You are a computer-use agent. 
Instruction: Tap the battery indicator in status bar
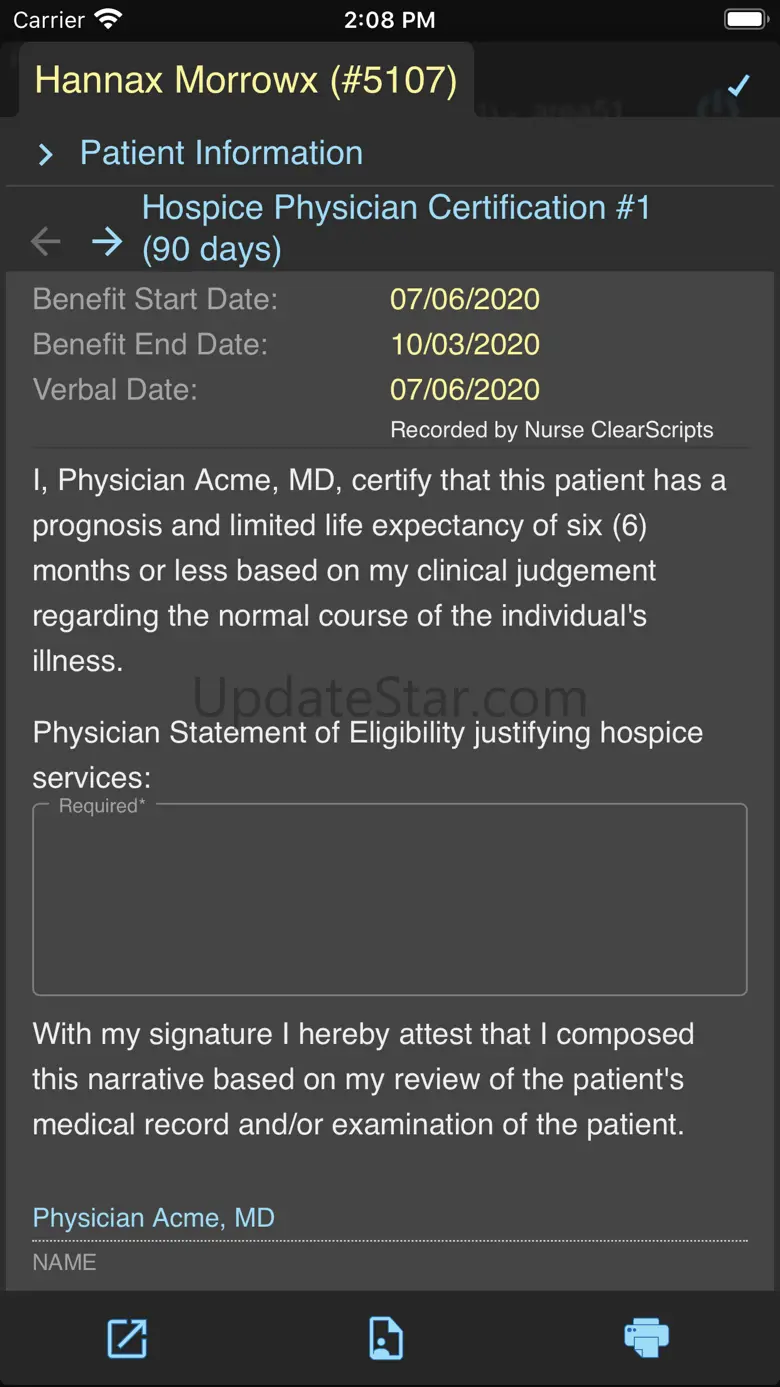(x=745, y=19)
